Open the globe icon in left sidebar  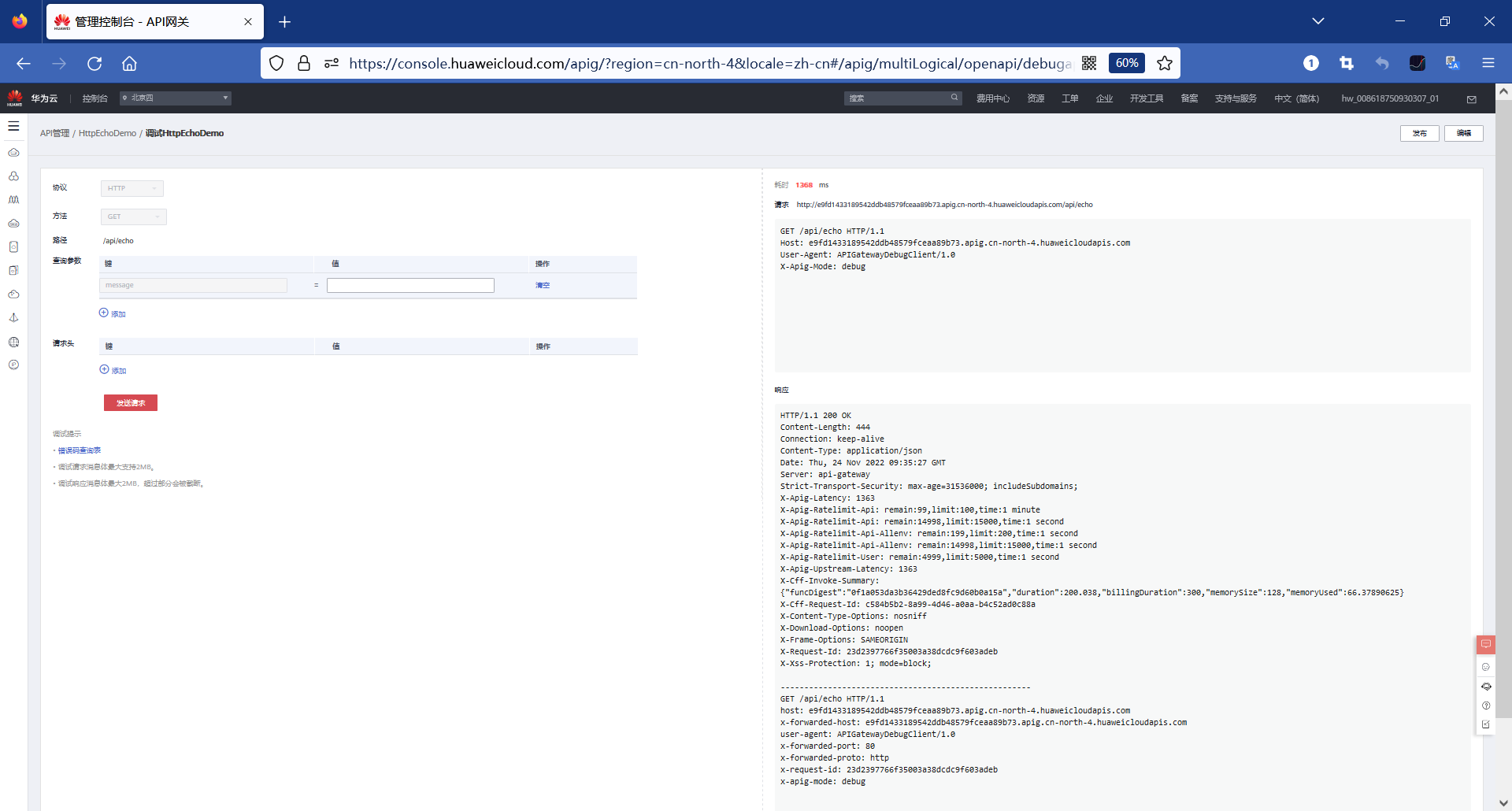[13, 342]
